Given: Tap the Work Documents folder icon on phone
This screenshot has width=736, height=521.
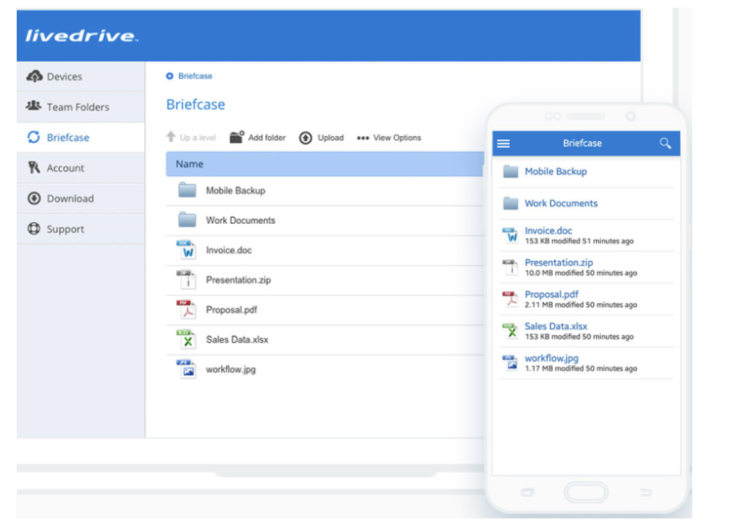Looking at the screenshot, I should [511, 203].
